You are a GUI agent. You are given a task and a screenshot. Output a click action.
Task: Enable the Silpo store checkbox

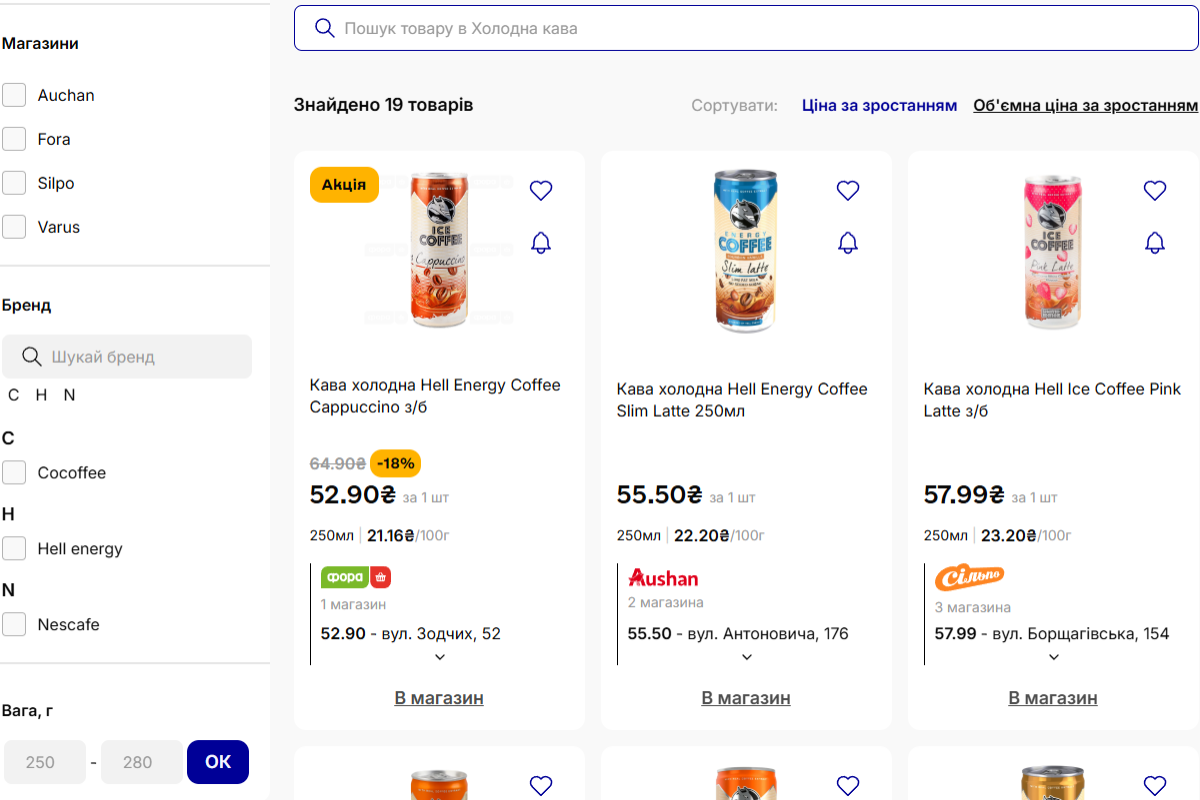pyautogui.click(x=14, y=183)
